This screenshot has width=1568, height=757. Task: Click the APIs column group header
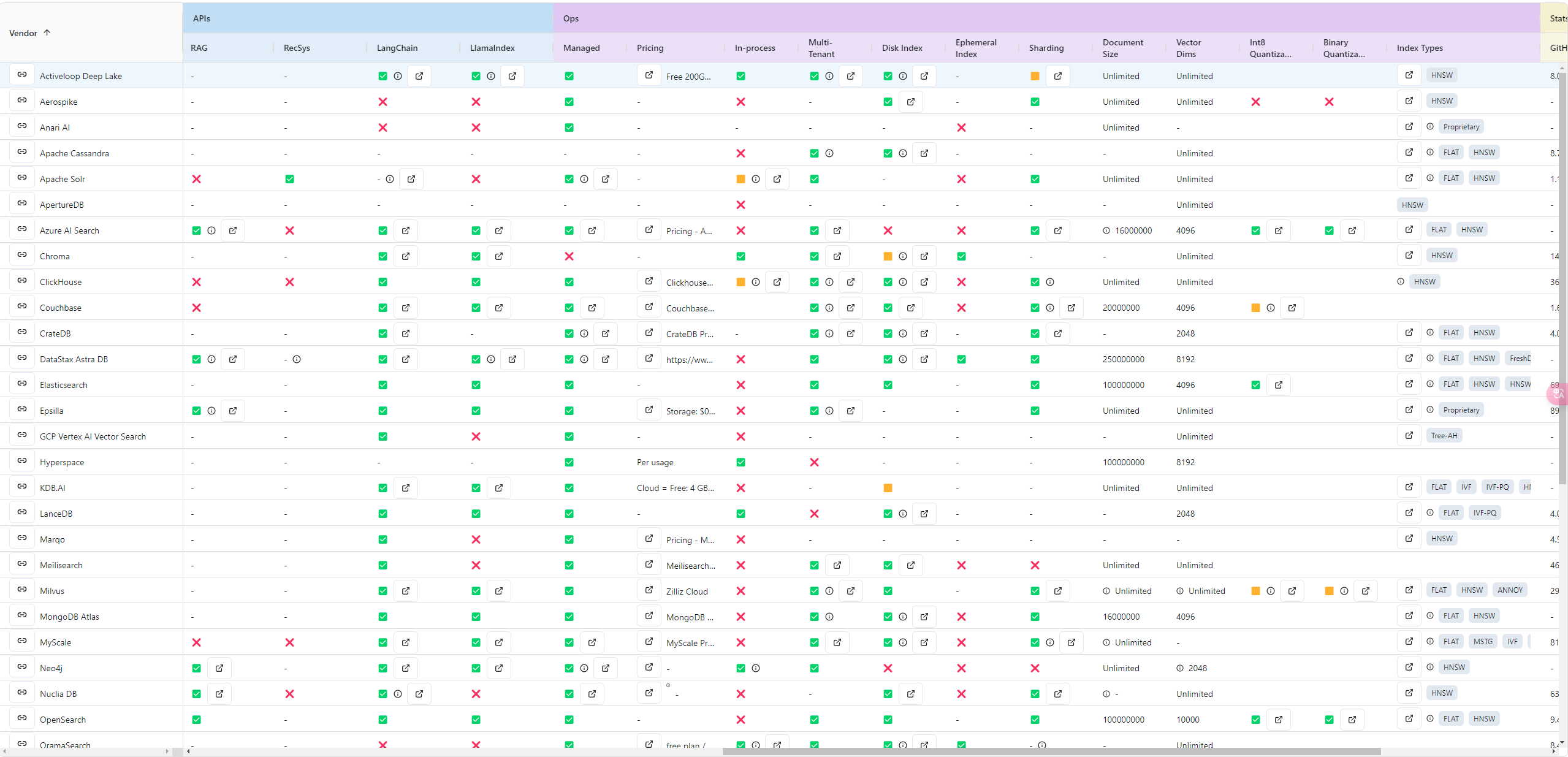[x=368, y=18]
